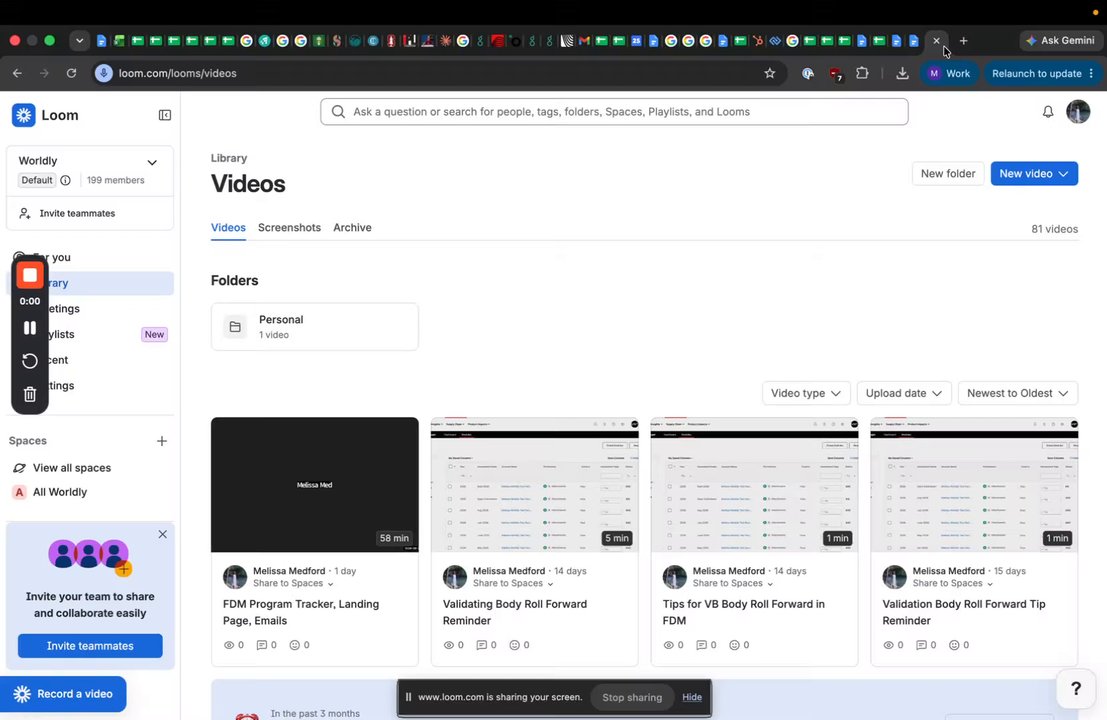Open the notifications bell
This screenshot has width=1107, height=720.
point(1048,112)
